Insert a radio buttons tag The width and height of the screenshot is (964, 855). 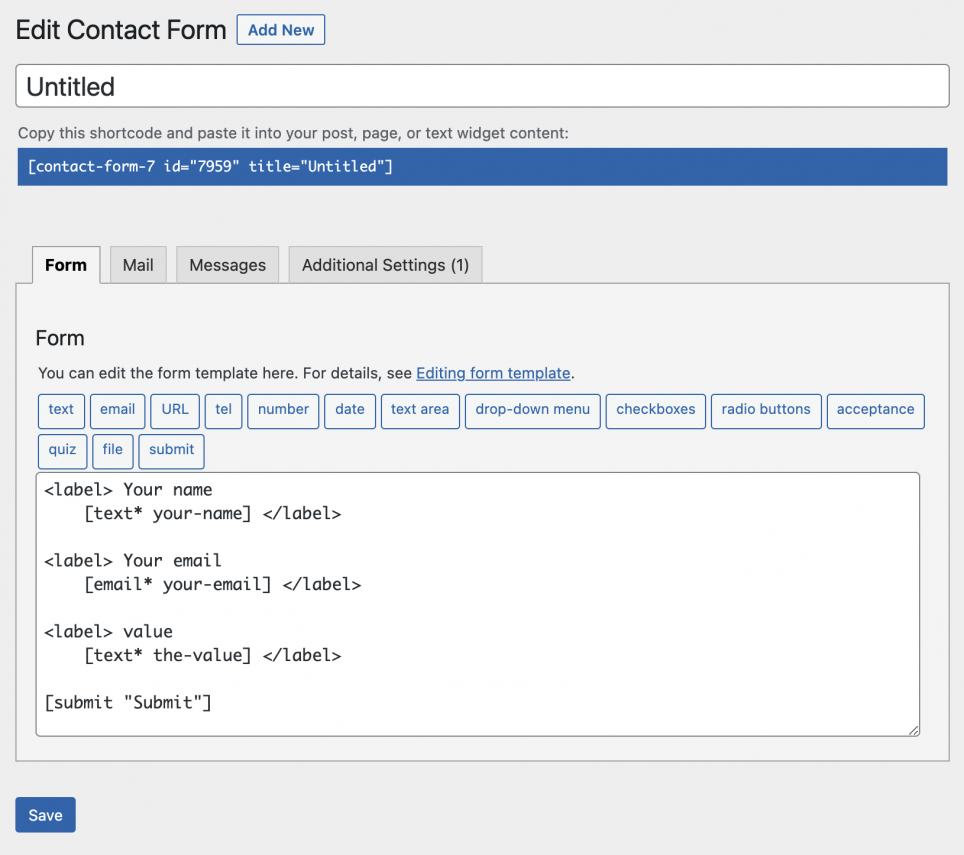coord(766,411)
